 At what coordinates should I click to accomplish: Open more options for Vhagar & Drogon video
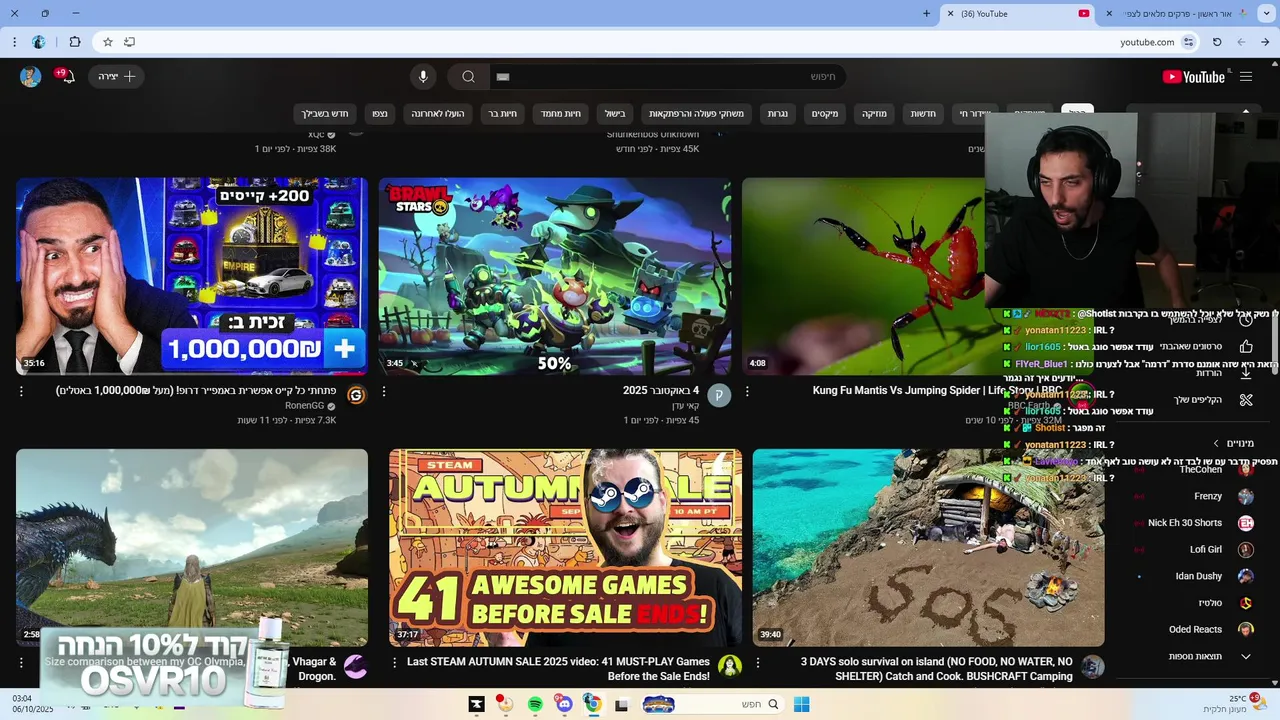point(21,663)
